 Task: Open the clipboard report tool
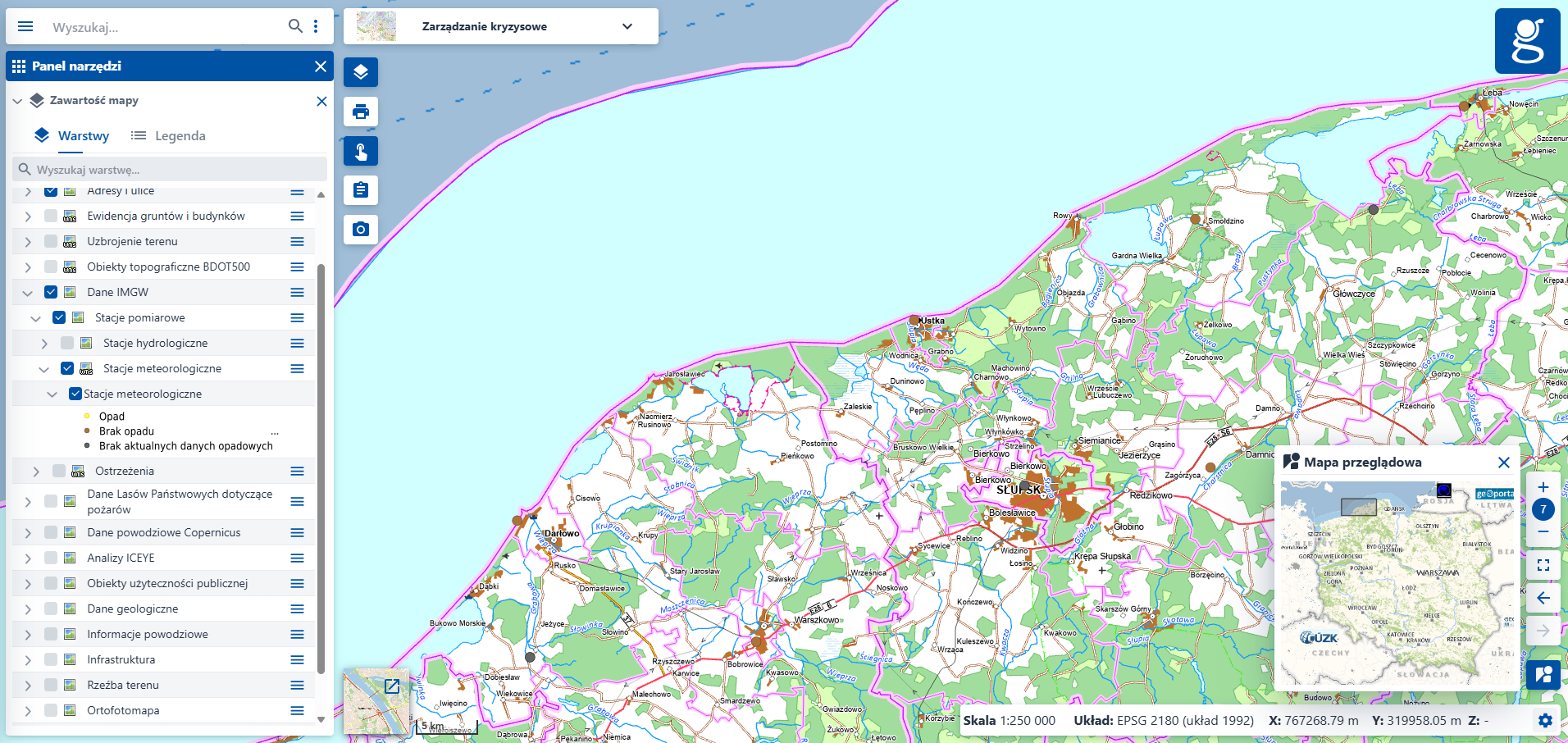(x=361, y=190)
